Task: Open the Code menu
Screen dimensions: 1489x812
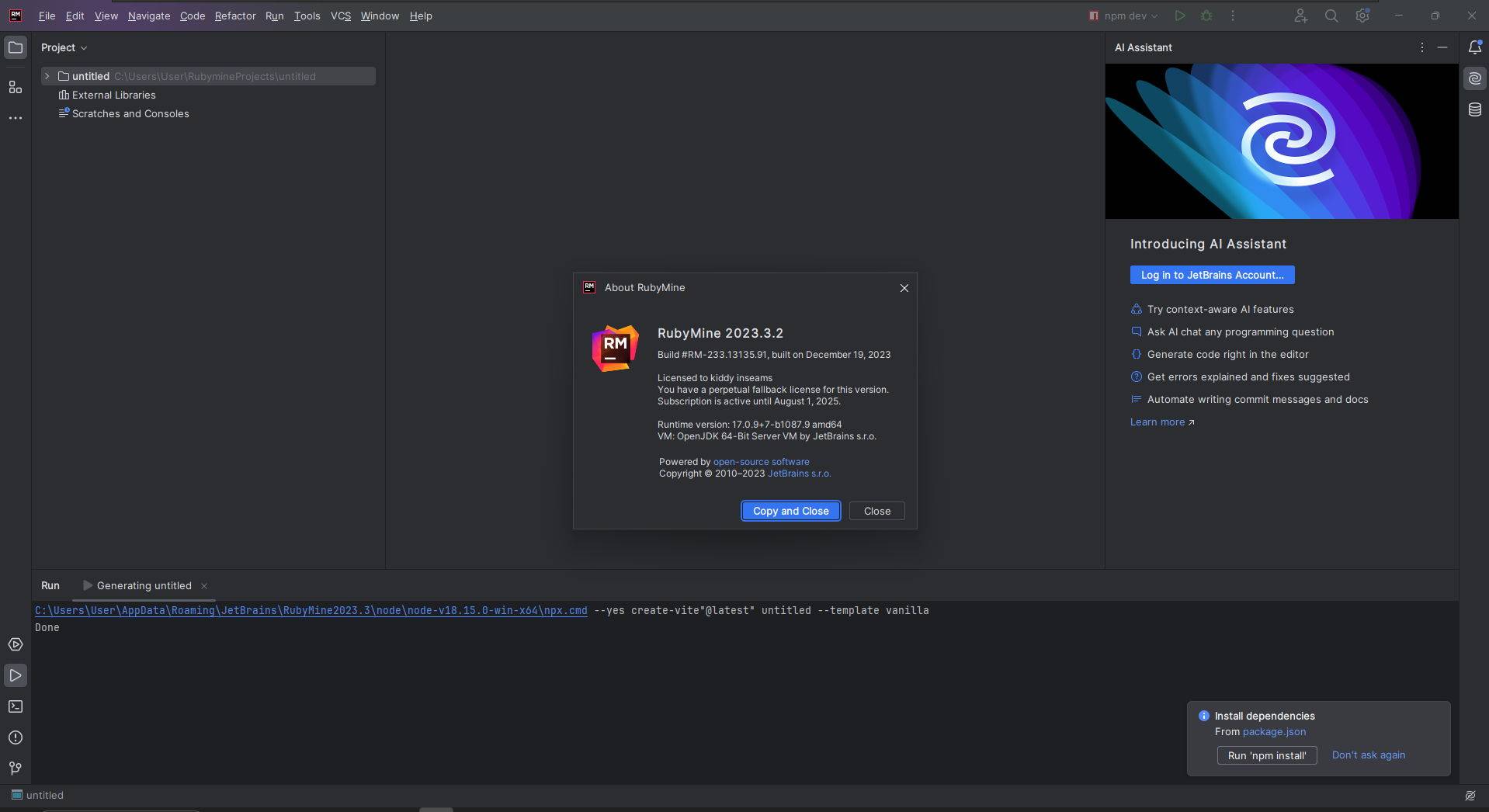Action: pyautogui.click(x=193, y=16)
